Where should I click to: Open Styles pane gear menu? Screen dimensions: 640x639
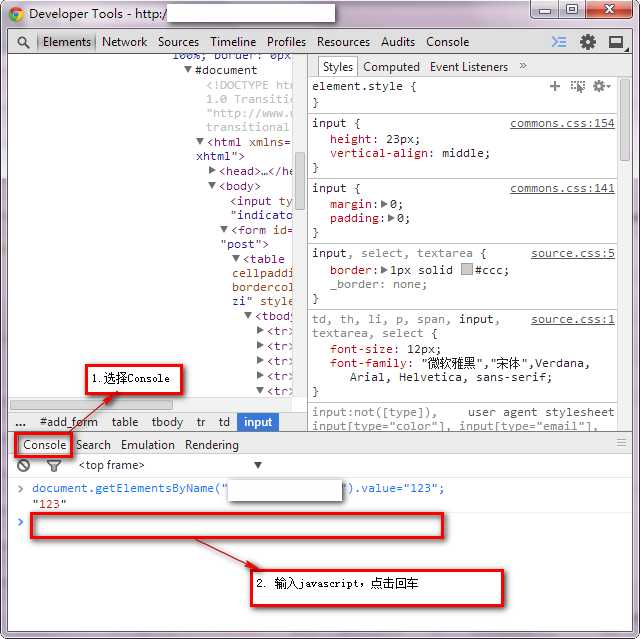(601, 86)
